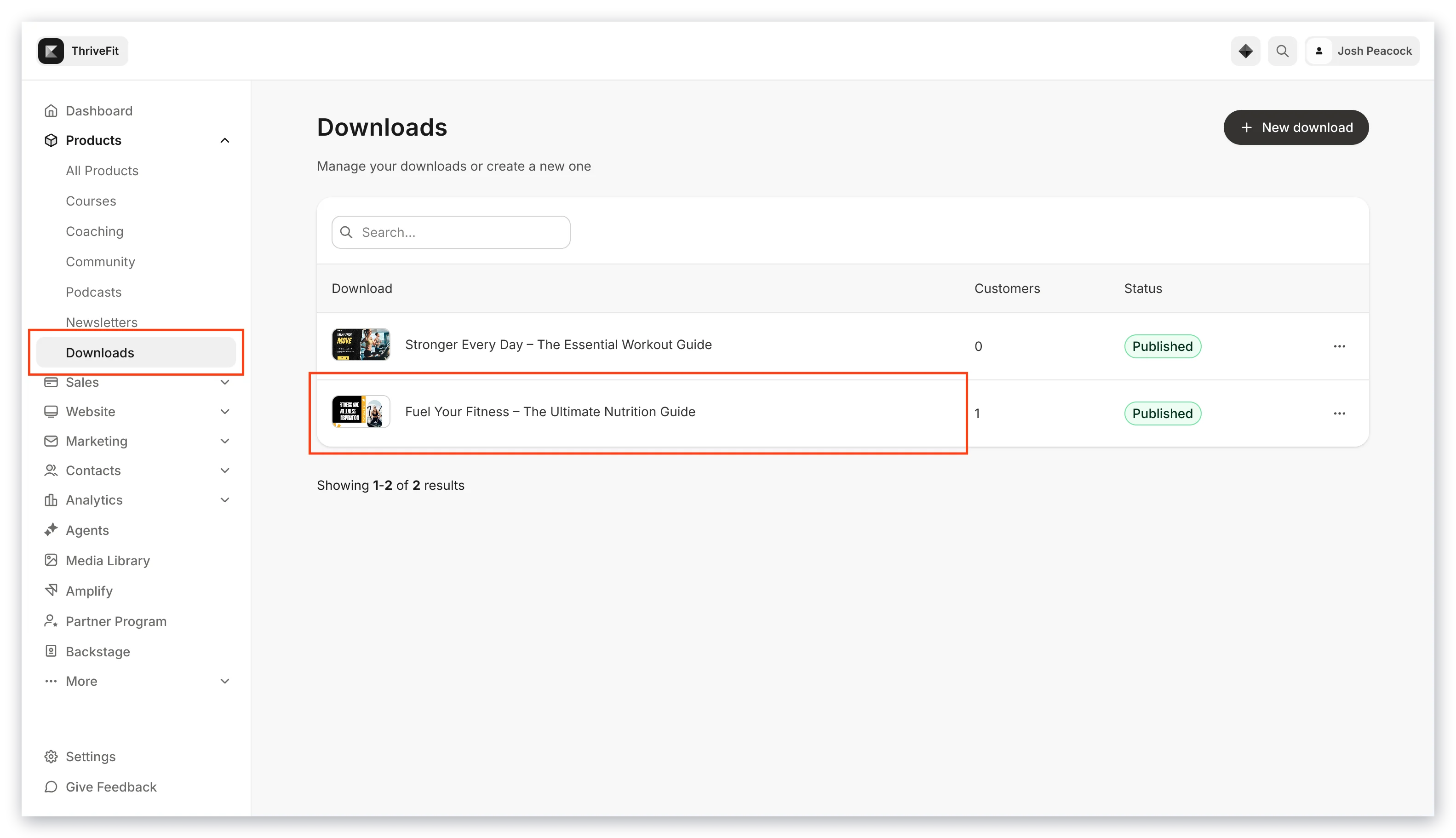Click the Downloads search field

(x=451, y=232)
